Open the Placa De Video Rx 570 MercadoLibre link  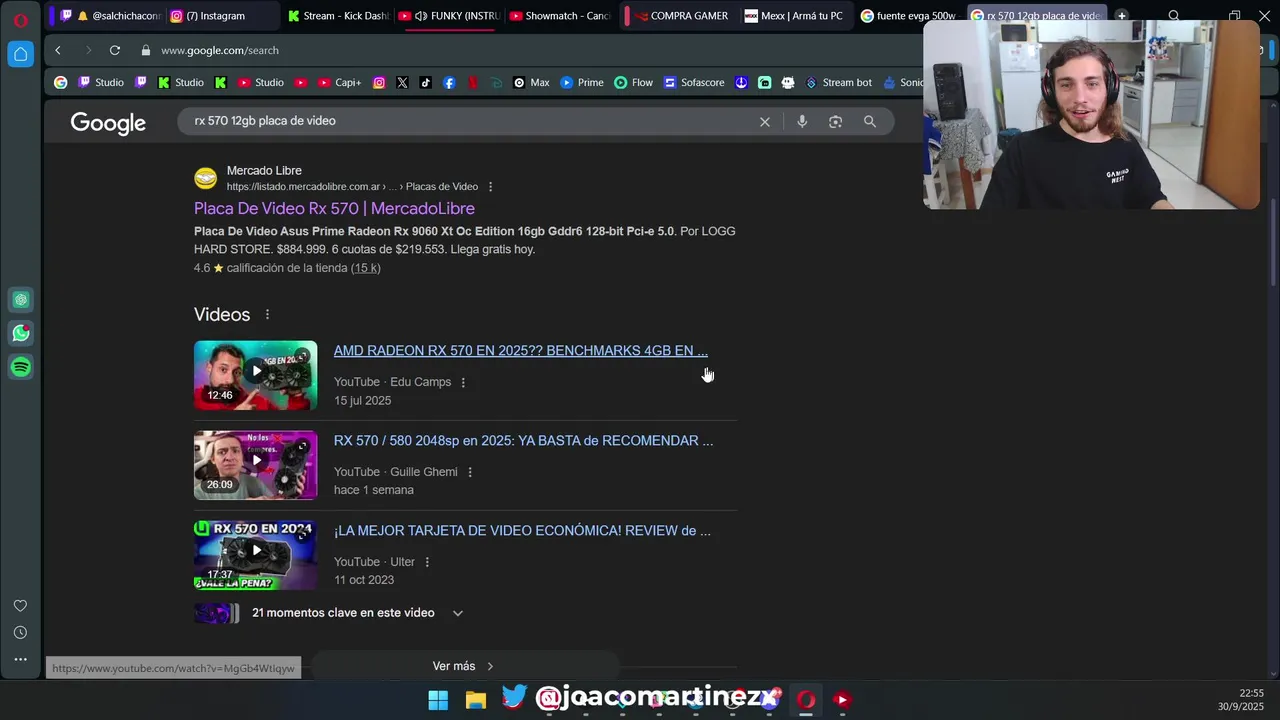334,208
